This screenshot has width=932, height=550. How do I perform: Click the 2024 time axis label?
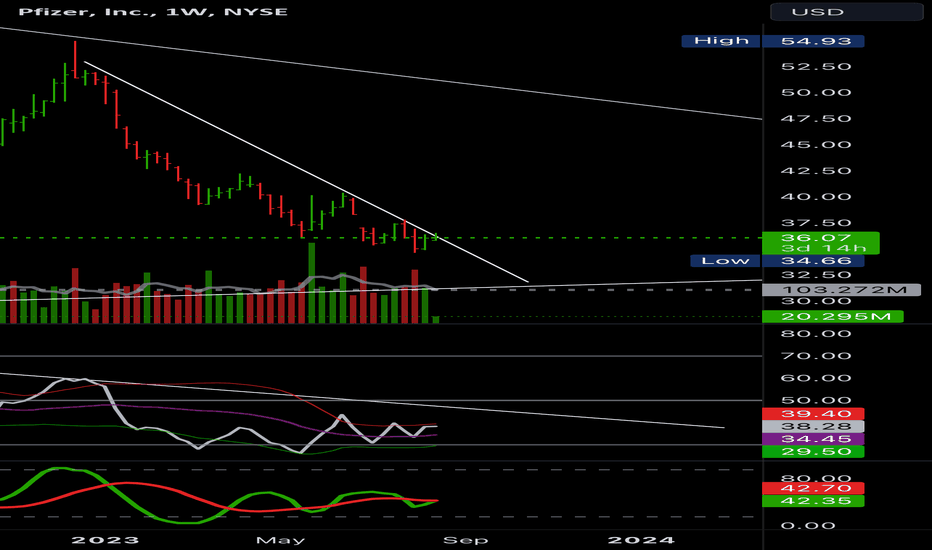click(x=641, y=540)
